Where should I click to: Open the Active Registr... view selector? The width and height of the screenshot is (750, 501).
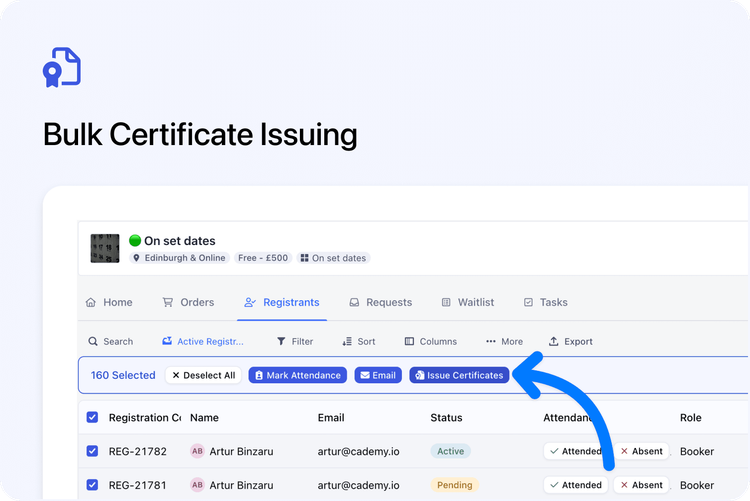pos(203,342)
